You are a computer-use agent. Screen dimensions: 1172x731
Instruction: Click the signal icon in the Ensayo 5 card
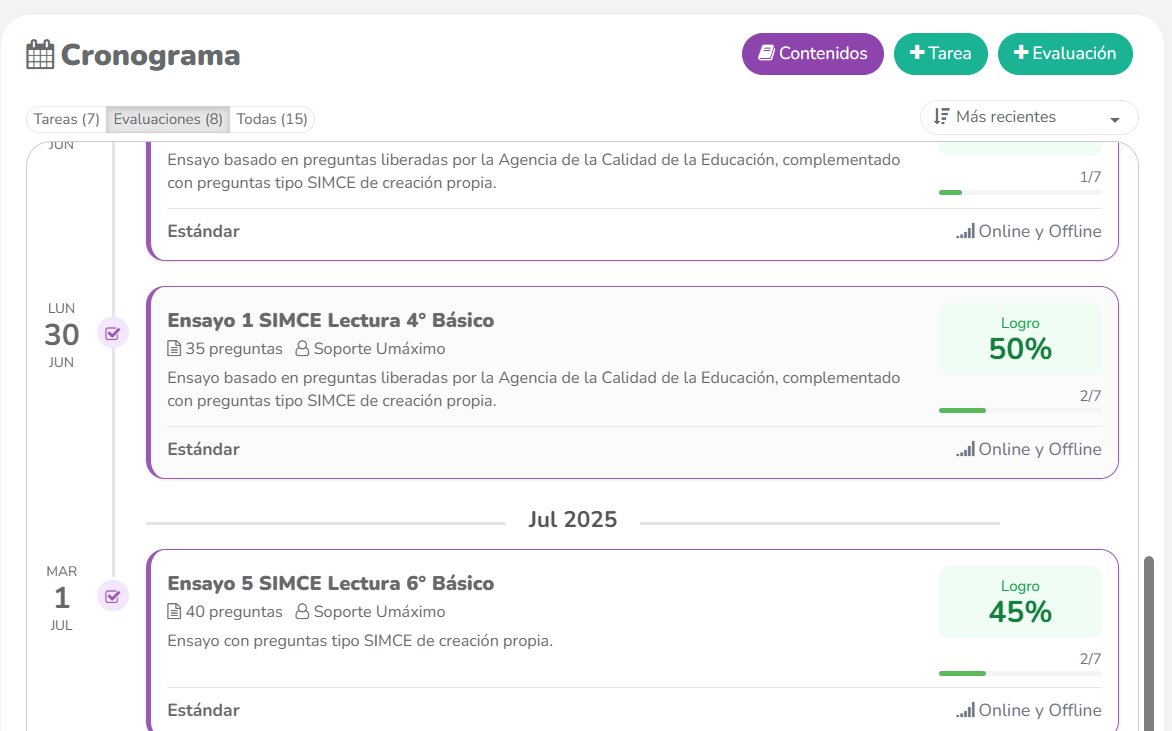tap(965, 711)
